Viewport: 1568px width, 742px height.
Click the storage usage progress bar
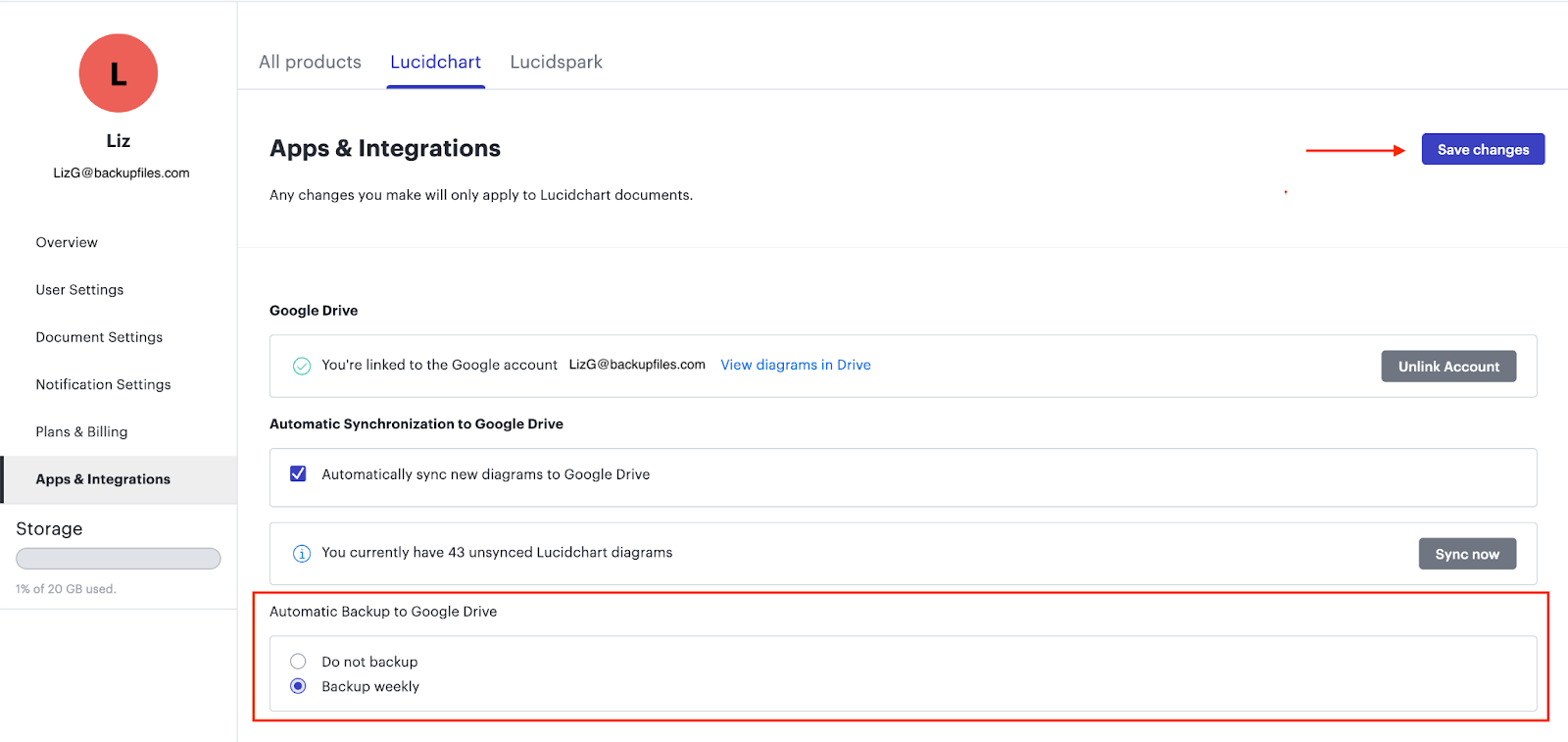[119, 559]
